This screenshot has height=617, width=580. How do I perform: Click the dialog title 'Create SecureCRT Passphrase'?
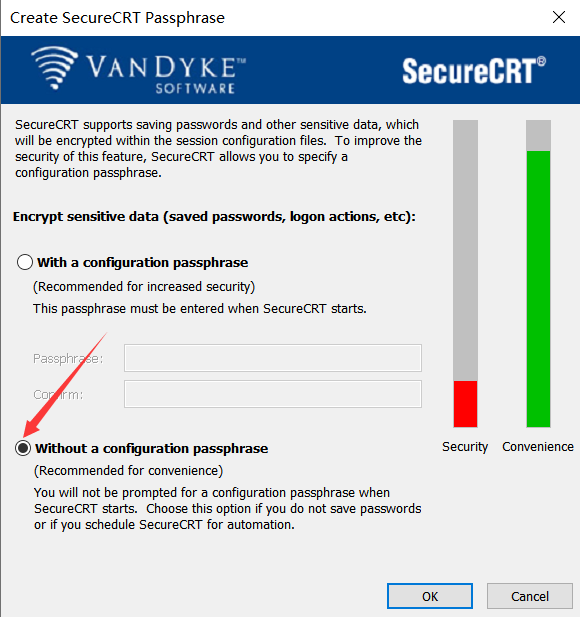pos(117,18)
